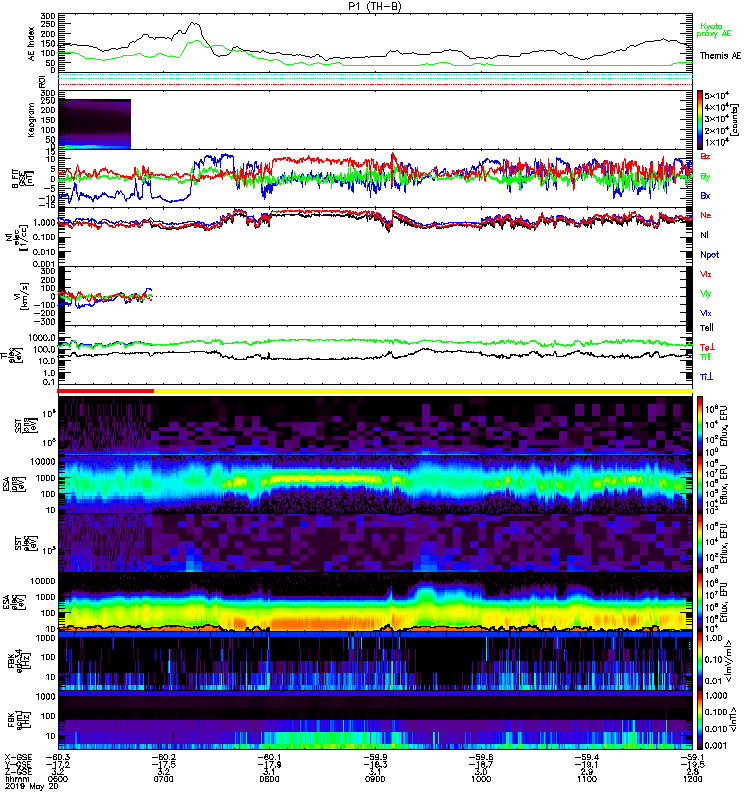
Task: Click the plot title P1 (TH-B)
Action: [374, 6]
